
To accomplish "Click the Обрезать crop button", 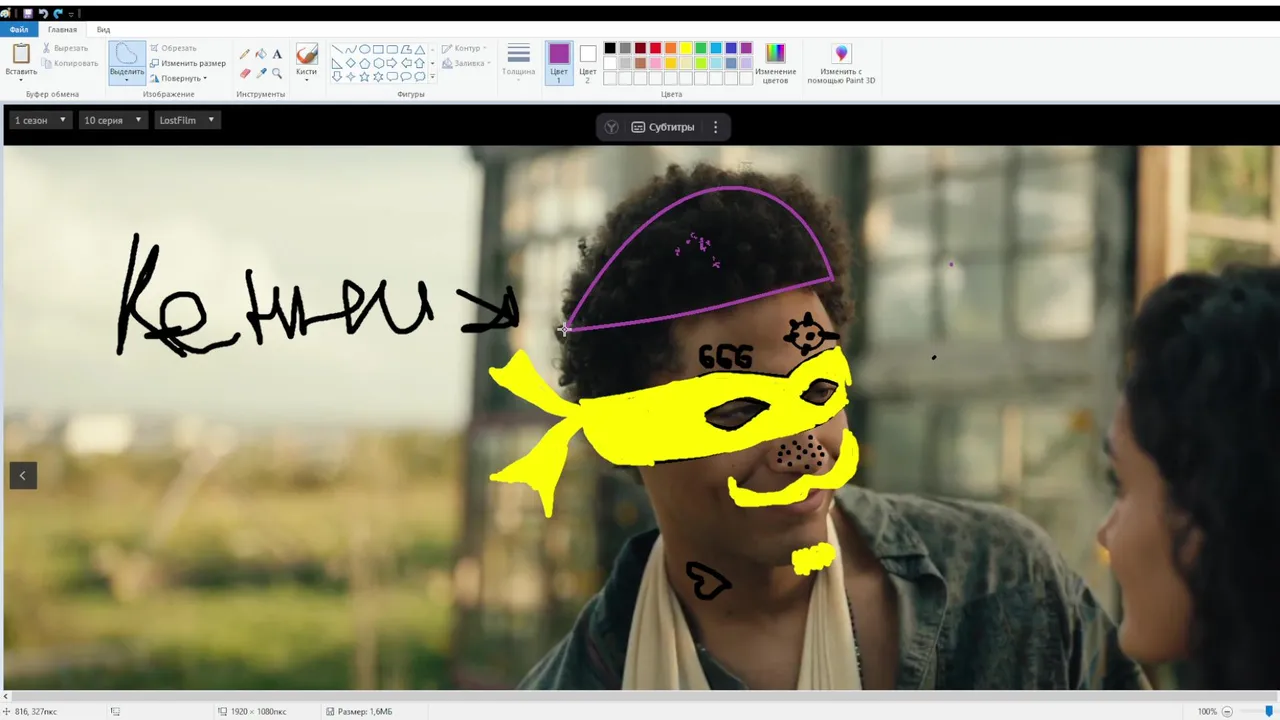I will click(173, 48).
